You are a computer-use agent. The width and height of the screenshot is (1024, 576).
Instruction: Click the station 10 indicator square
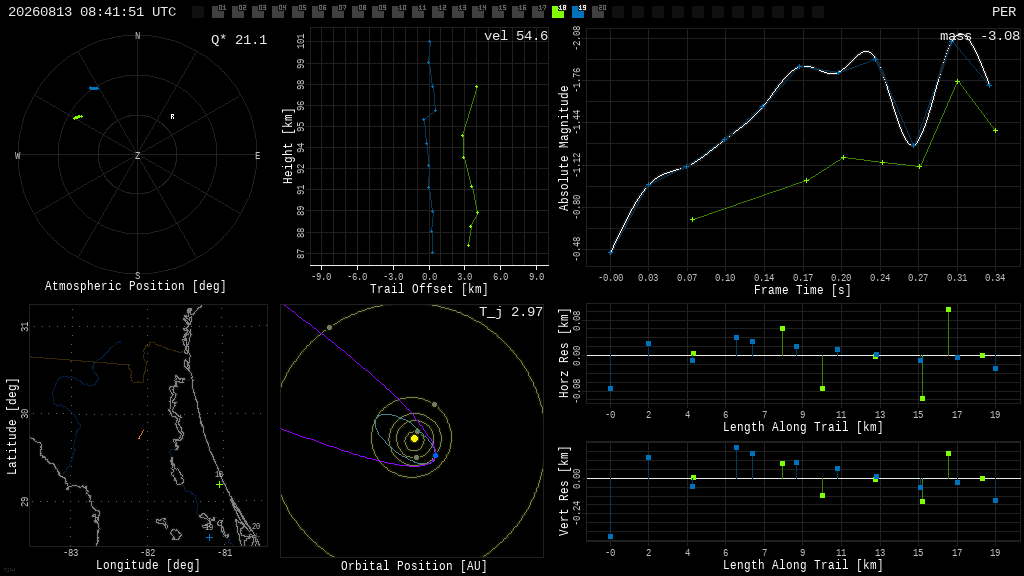398,12
